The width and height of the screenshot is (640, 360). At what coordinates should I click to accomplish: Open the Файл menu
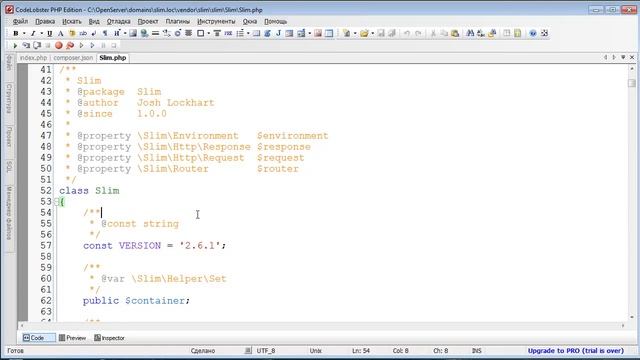(20, 21)
